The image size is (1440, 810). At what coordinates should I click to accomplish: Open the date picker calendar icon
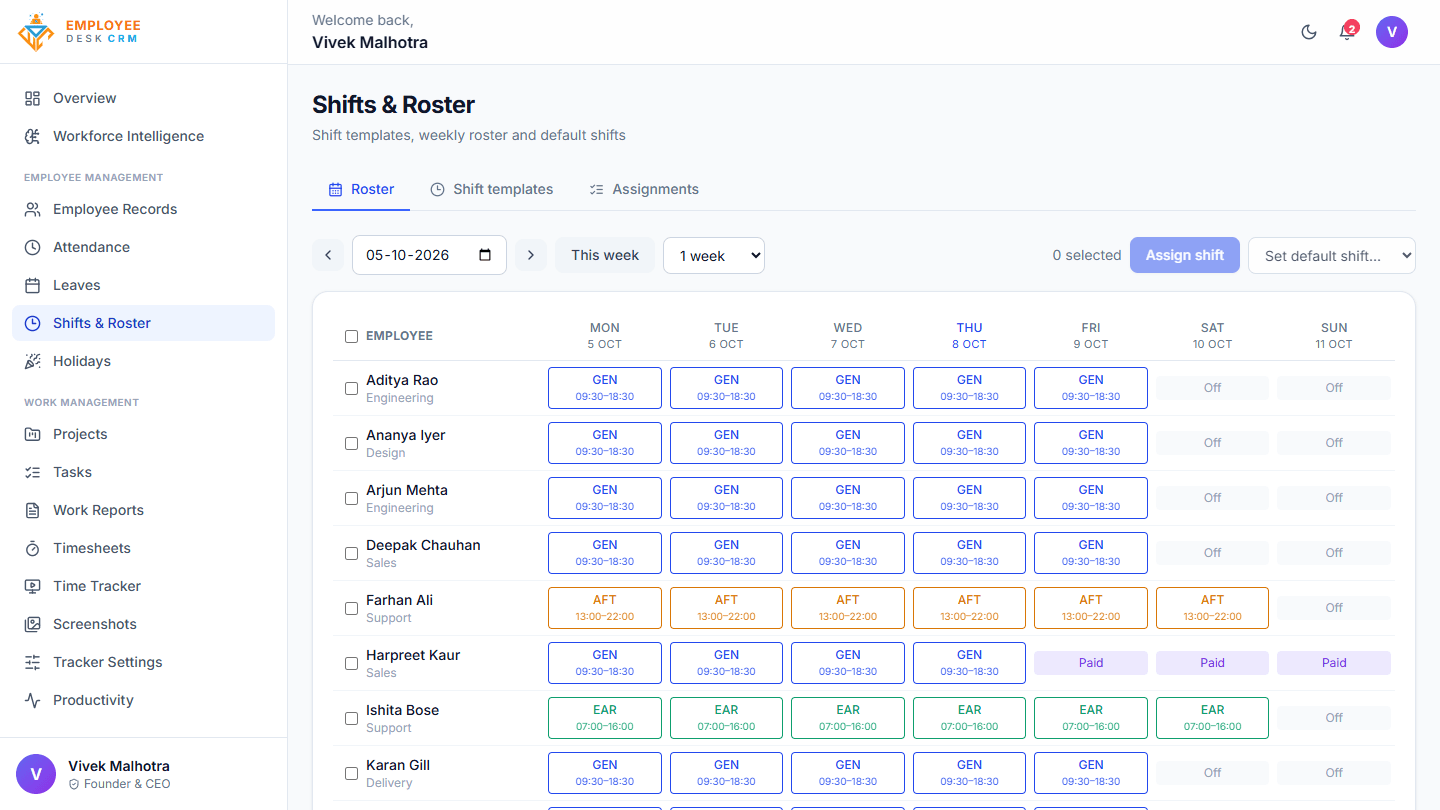(486, 255)
